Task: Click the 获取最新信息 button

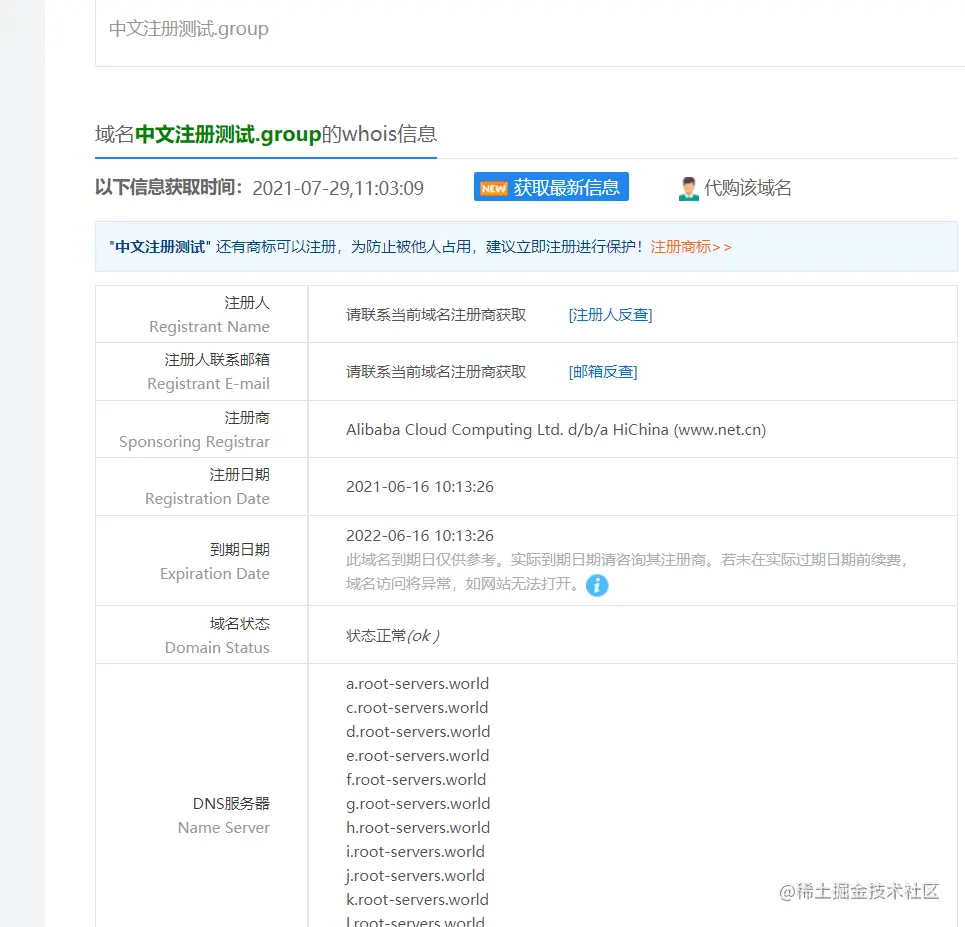Action: coord(551,187)
